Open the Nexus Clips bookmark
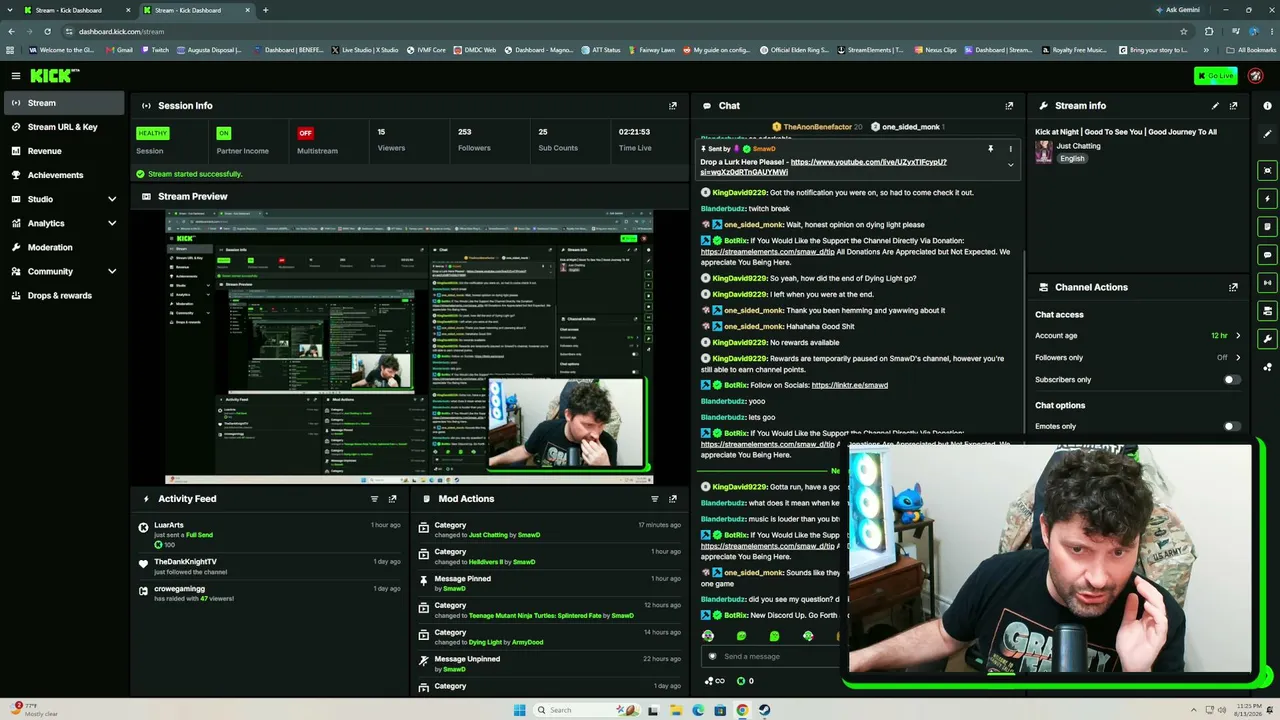 935,50
